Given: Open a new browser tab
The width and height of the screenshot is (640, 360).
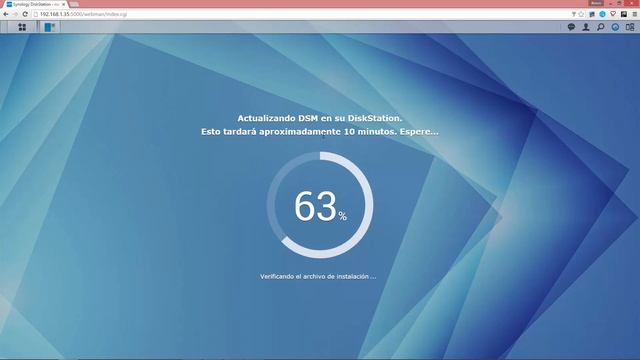Looking at the screenshot, I should (74, 4).
